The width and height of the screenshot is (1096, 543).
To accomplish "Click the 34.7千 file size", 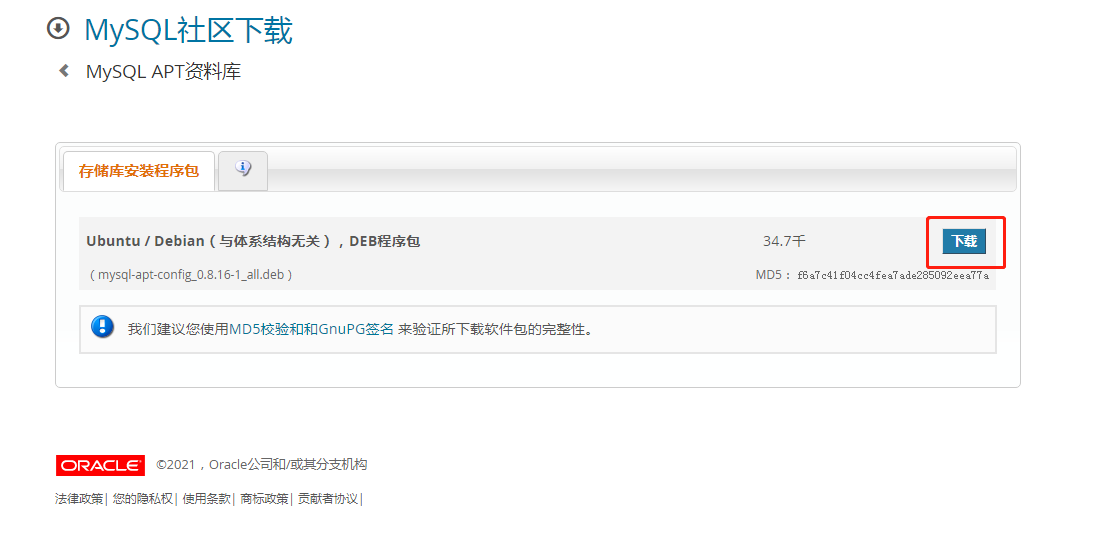I will pyautogui.click(x=784, y=241).
